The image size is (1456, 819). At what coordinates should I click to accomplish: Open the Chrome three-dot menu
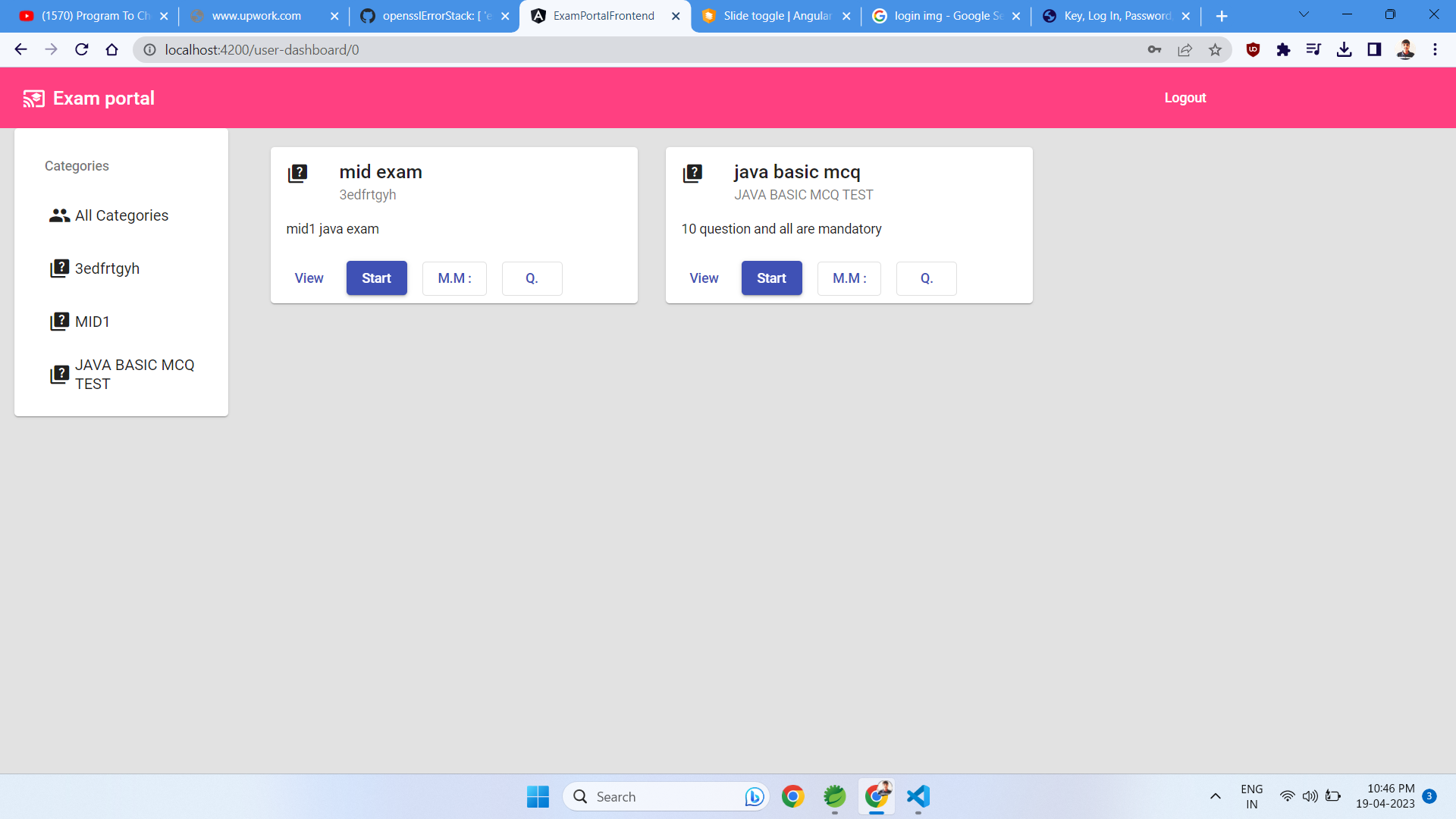[1435, 49]
